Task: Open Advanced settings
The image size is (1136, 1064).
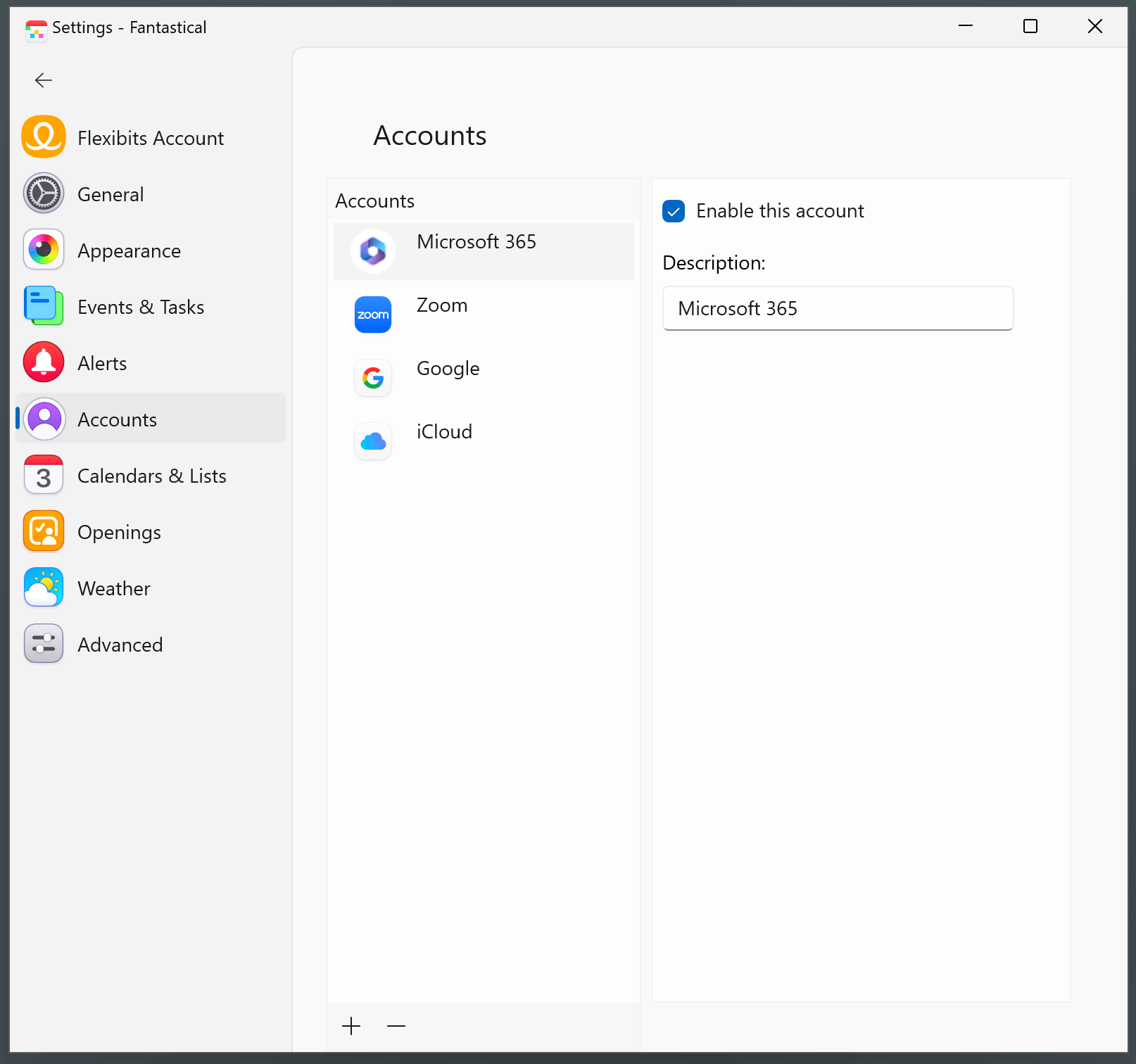Action: click(x=151, y=644)
